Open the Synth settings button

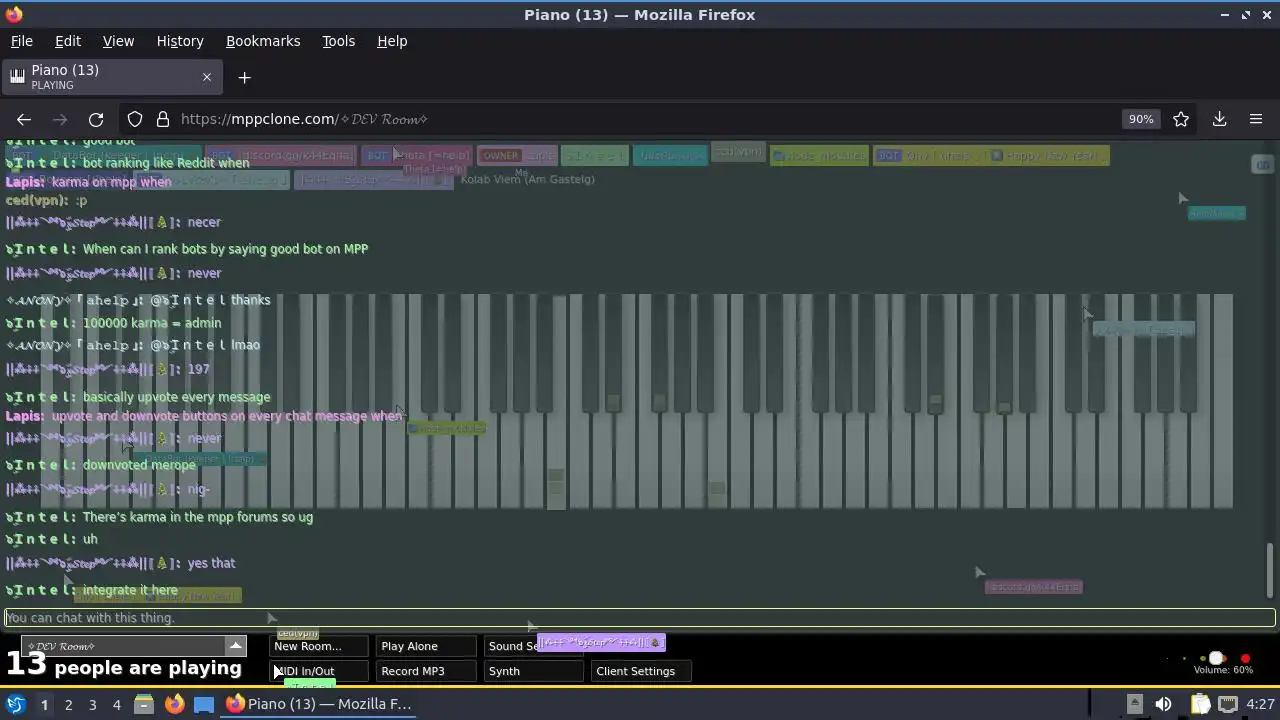coord(533,671)
